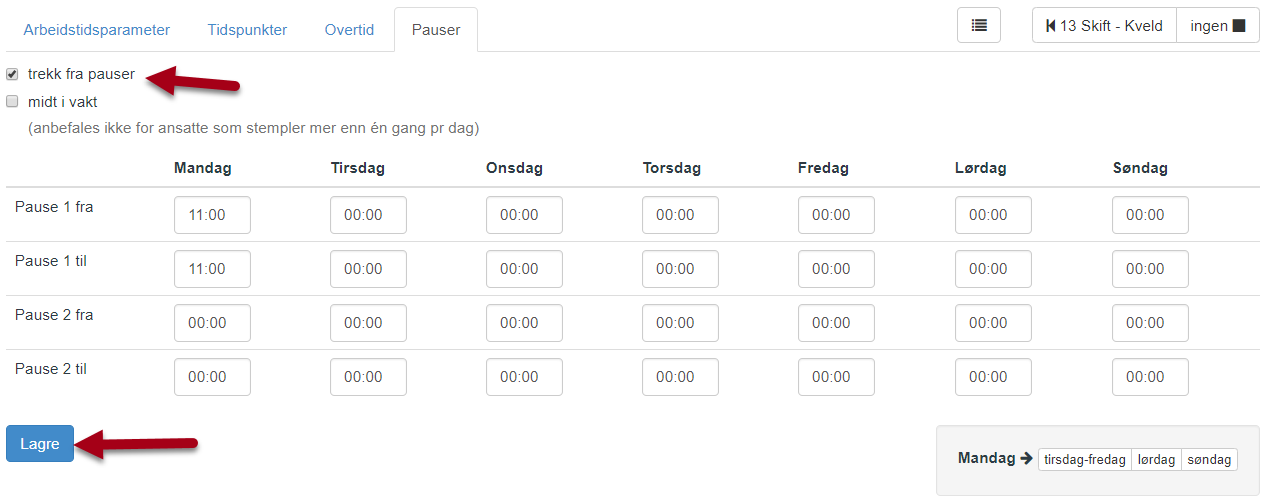
Task: Enable the midt i vakt checkbox
Action: coord(12,101)
